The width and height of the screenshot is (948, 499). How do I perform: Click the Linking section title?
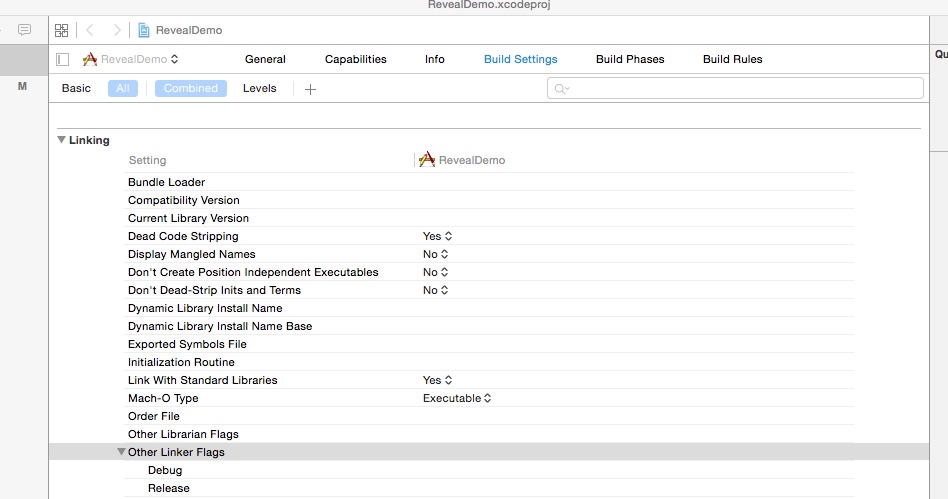(89, 140)
